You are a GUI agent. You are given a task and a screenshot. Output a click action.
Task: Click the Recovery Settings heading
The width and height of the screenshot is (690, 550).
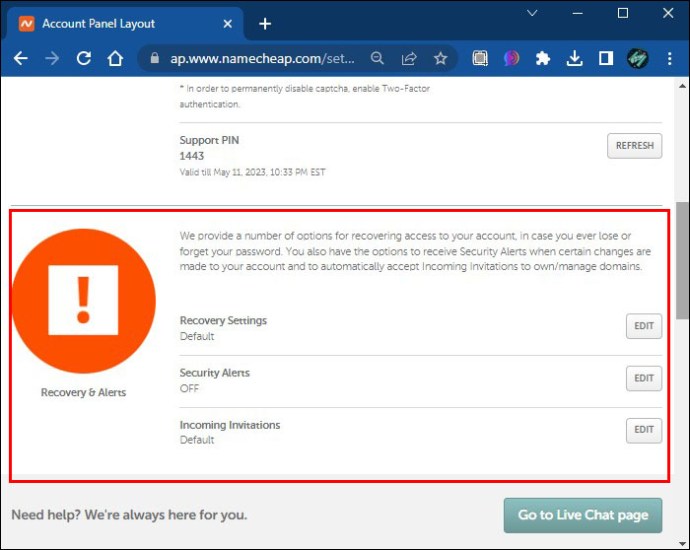pyautogui.click(x=223, y=320)
